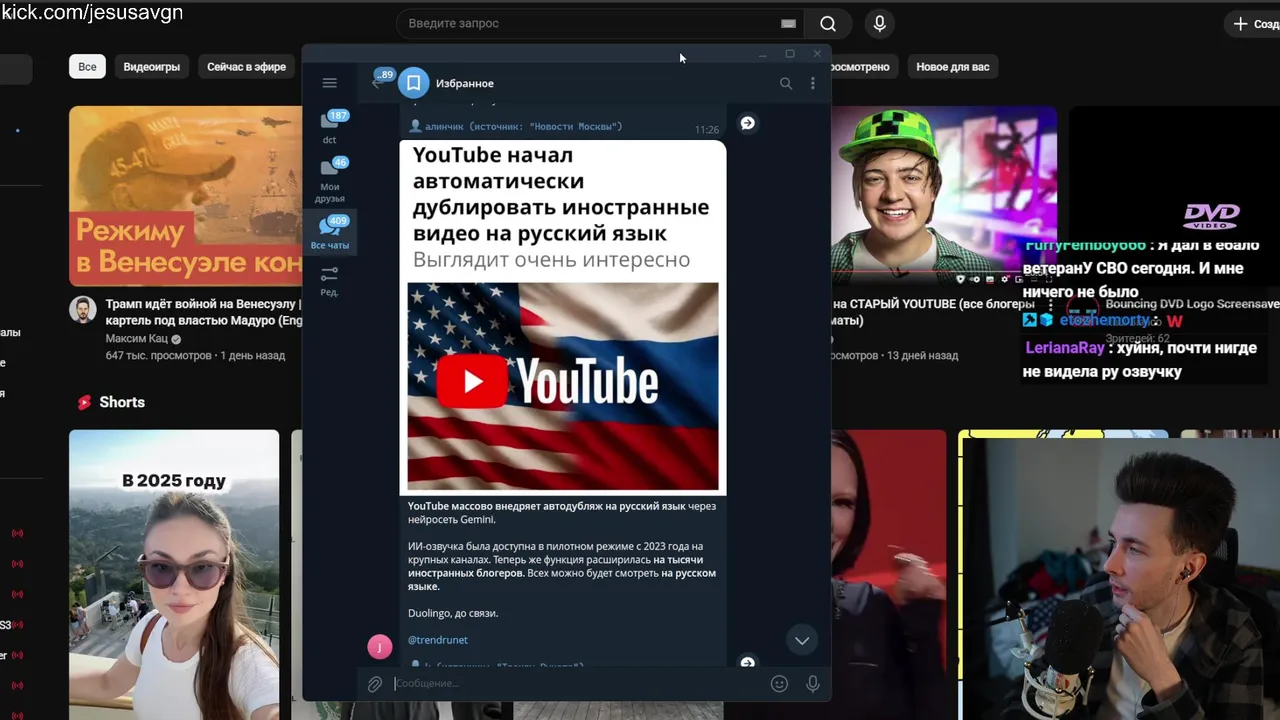This screenshot has height=720, width=1280.
Task: Click the Избранное bookmark avatar icon
Action: (x=413, y=83)
